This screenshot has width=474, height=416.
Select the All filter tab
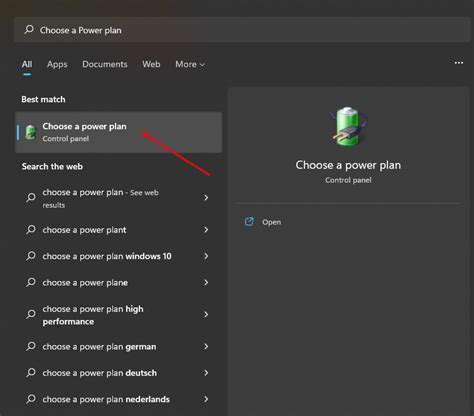pyautogui.click(x=27, y=64)
